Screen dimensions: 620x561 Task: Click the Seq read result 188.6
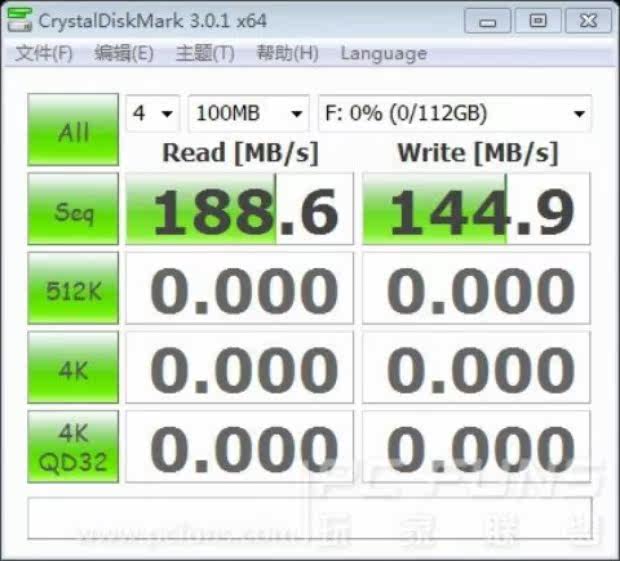tap(240, 209)
